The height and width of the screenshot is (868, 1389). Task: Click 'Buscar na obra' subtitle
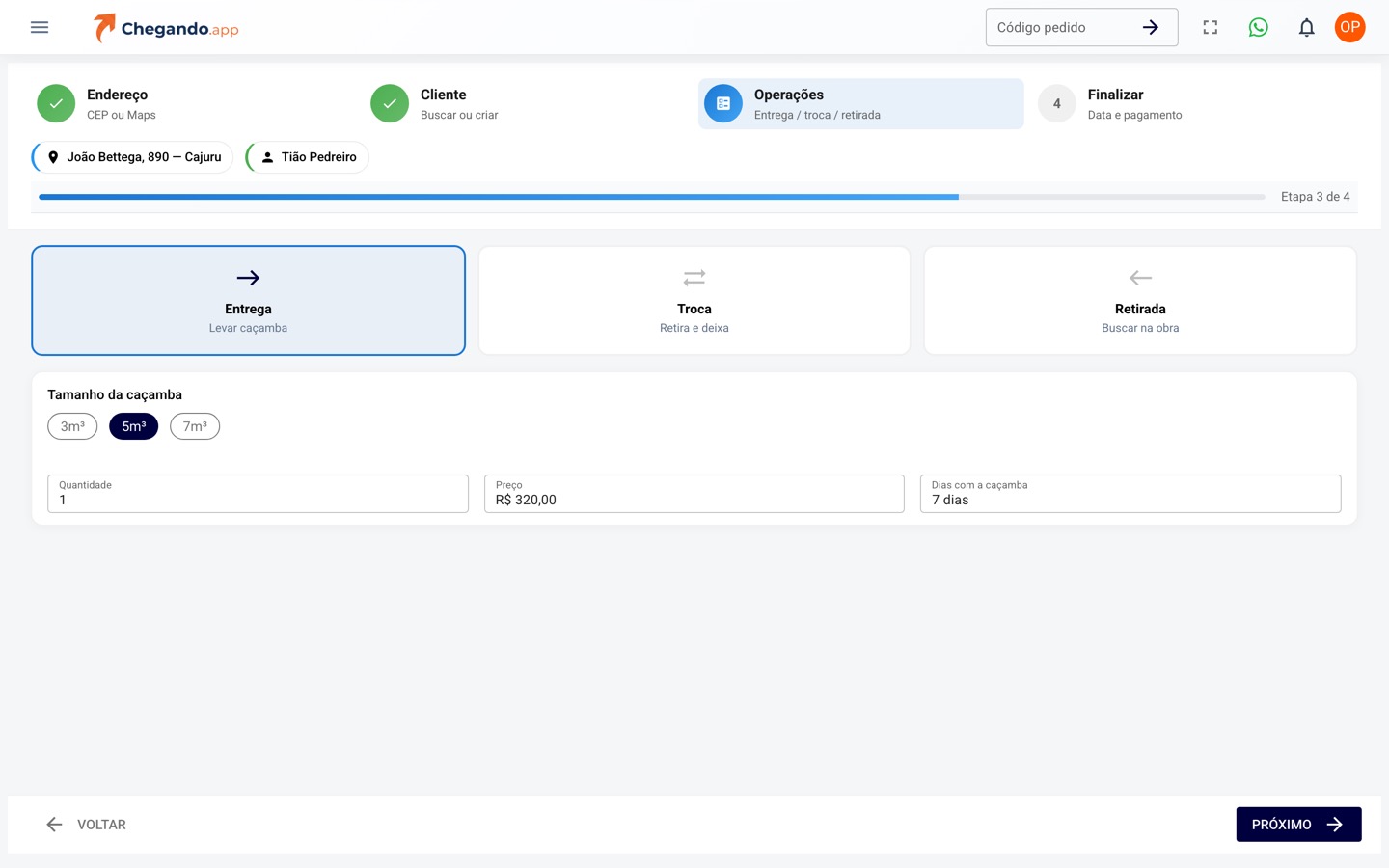1140,328
